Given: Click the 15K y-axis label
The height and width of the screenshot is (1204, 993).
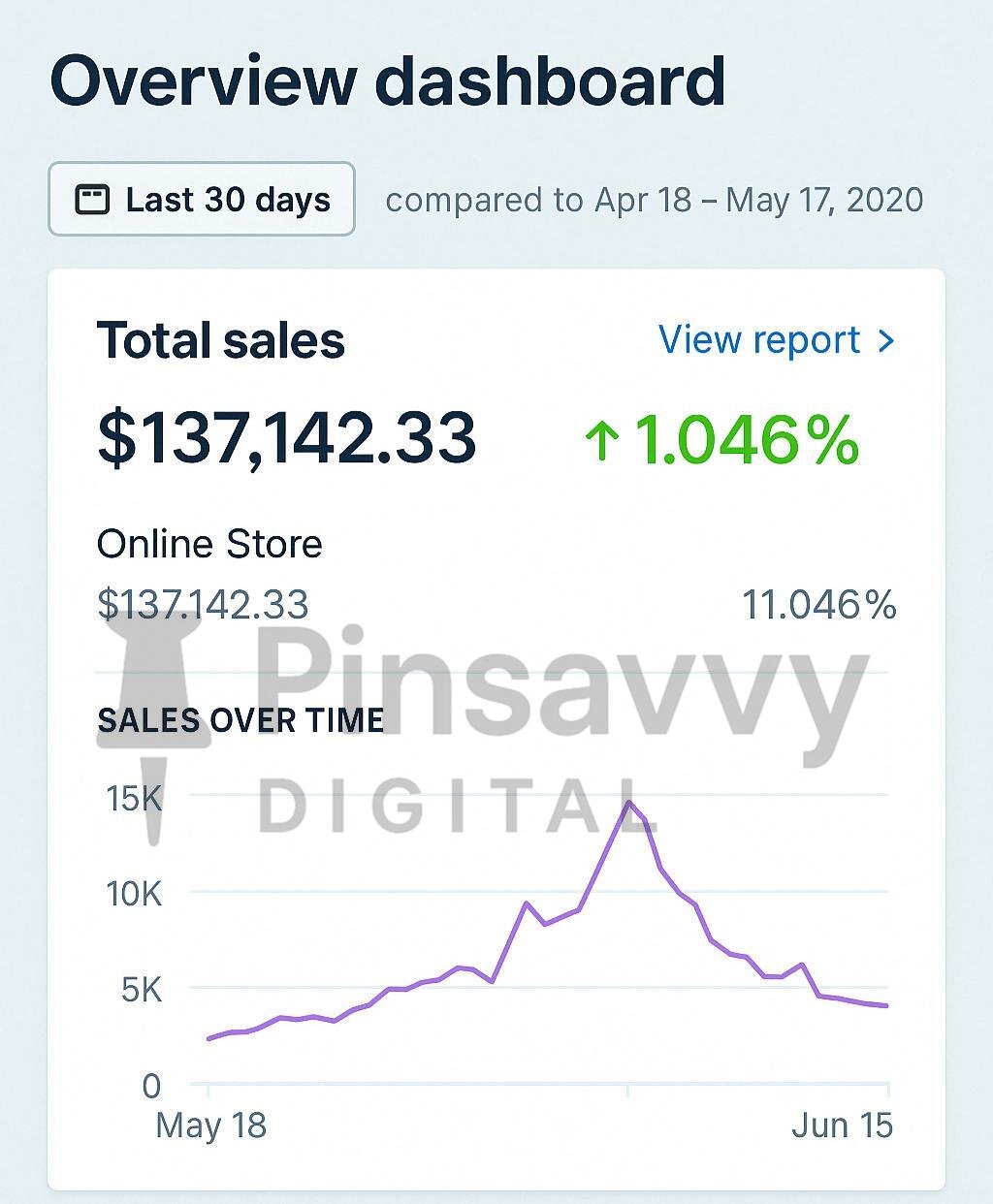Looking at the screenshot, I should coord(134,799).
